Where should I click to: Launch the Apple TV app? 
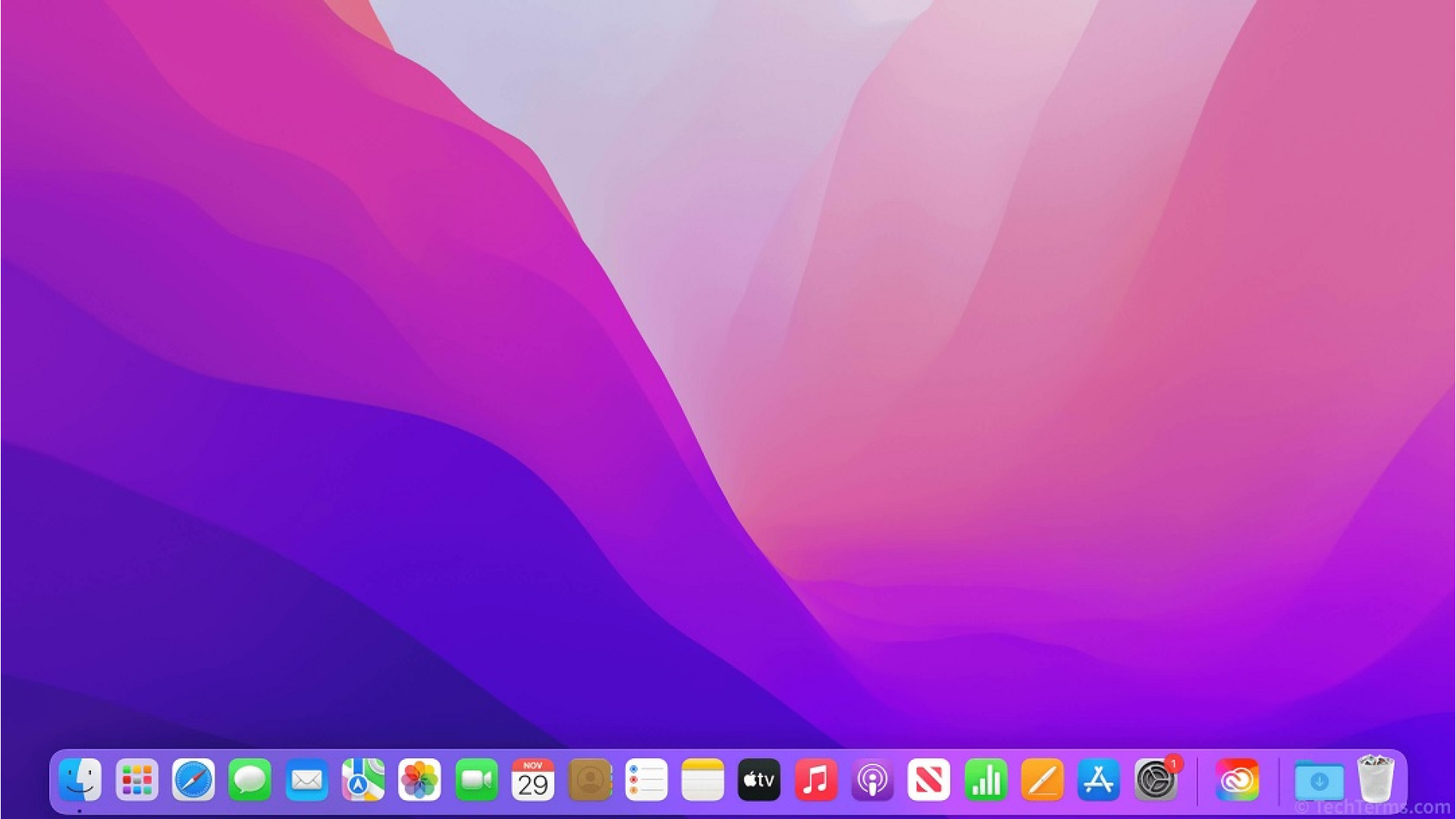coord(759,780)
